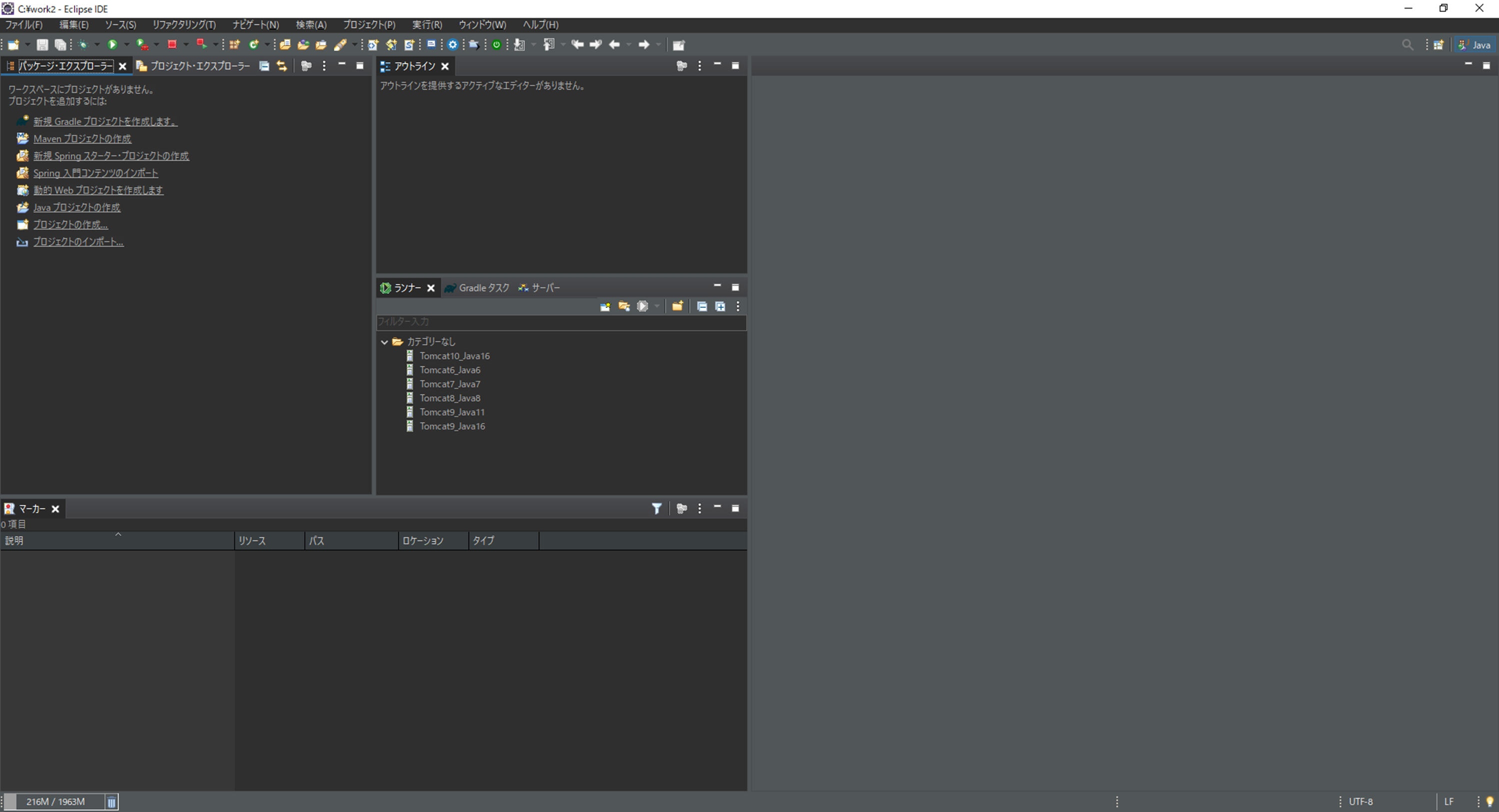The image size is (1499, 812).
Task: Open Back navigation history dropdown arrow
Action: (628, 45)
